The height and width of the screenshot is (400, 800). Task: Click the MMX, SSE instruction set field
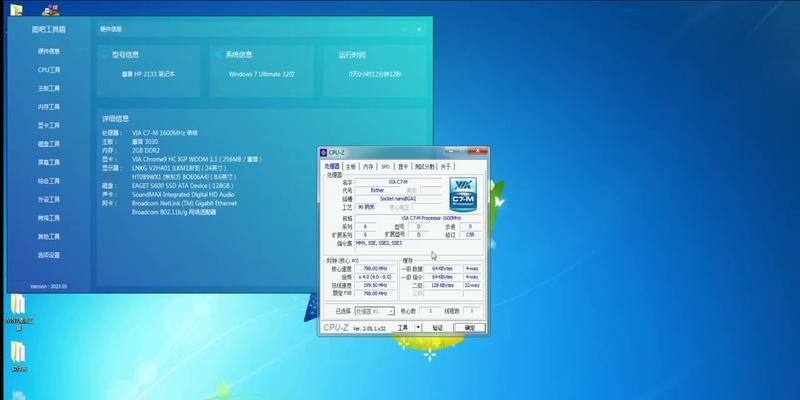click(418, 247)
